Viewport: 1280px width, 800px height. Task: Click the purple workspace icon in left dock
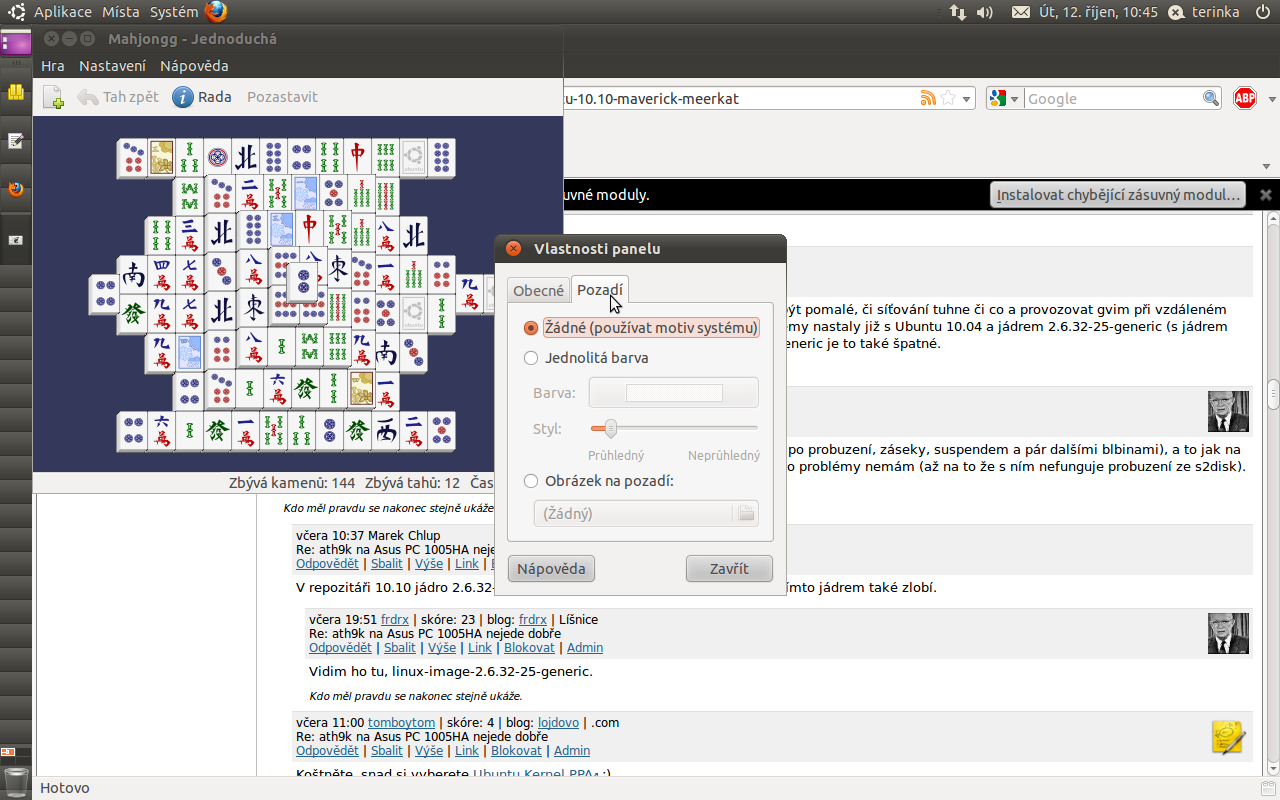coord(16,43)
